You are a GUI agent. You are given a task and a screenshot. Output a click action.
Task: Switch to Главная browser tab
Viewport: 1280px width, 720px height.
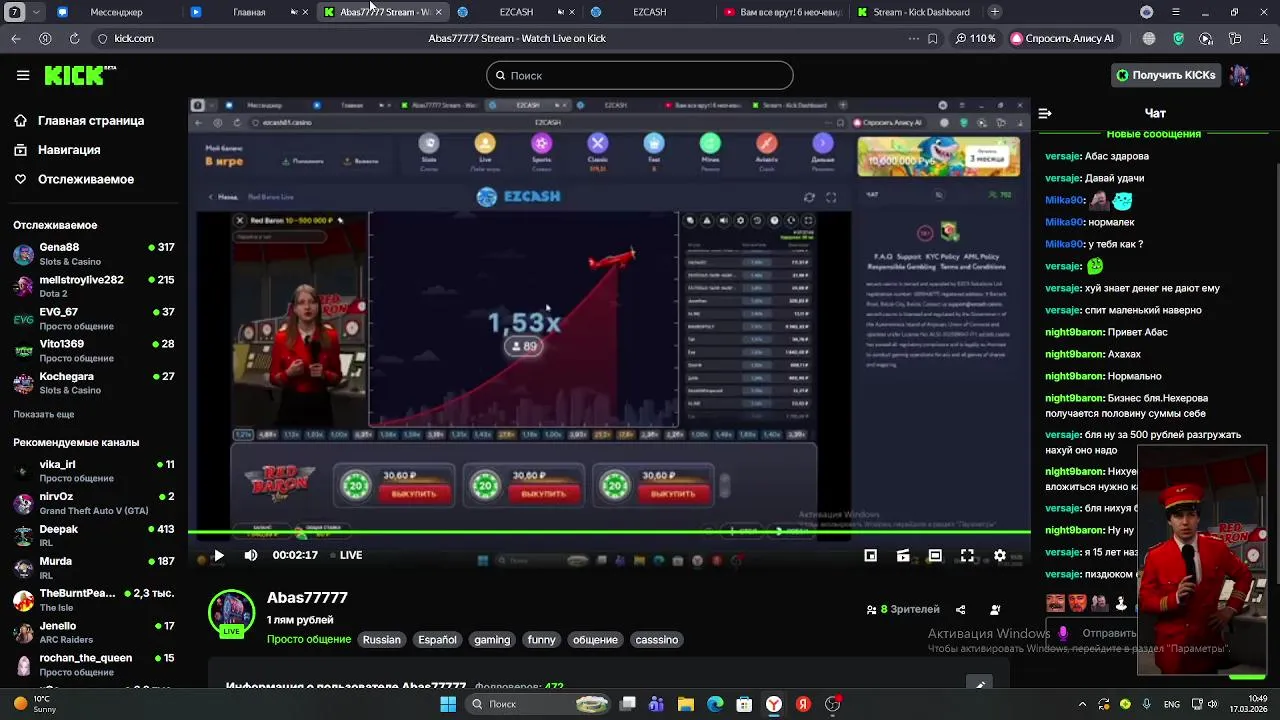249,12
